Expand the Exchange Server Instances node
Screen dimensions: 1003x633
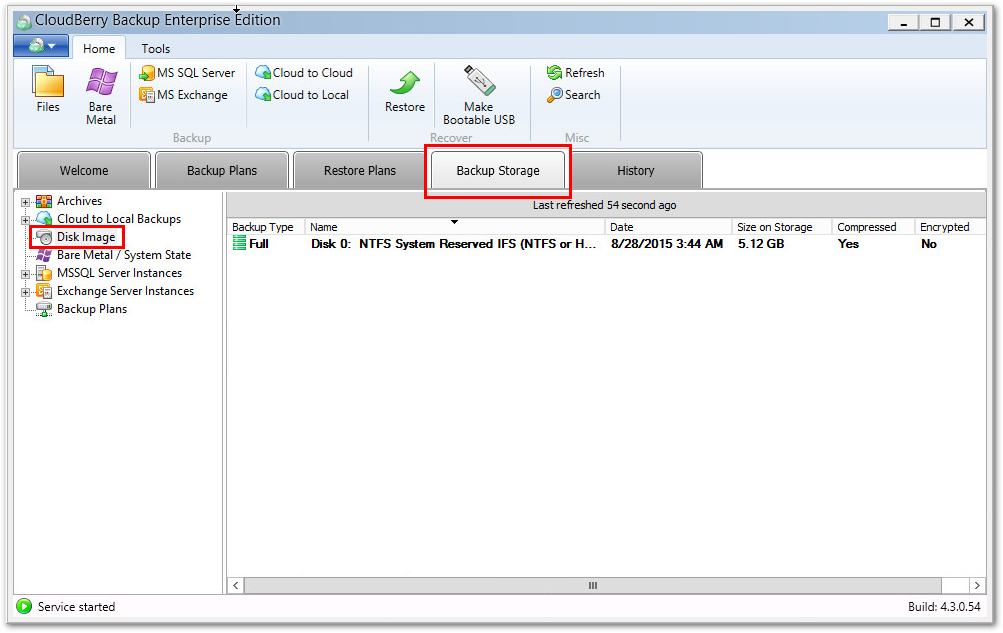coord(24,290)
